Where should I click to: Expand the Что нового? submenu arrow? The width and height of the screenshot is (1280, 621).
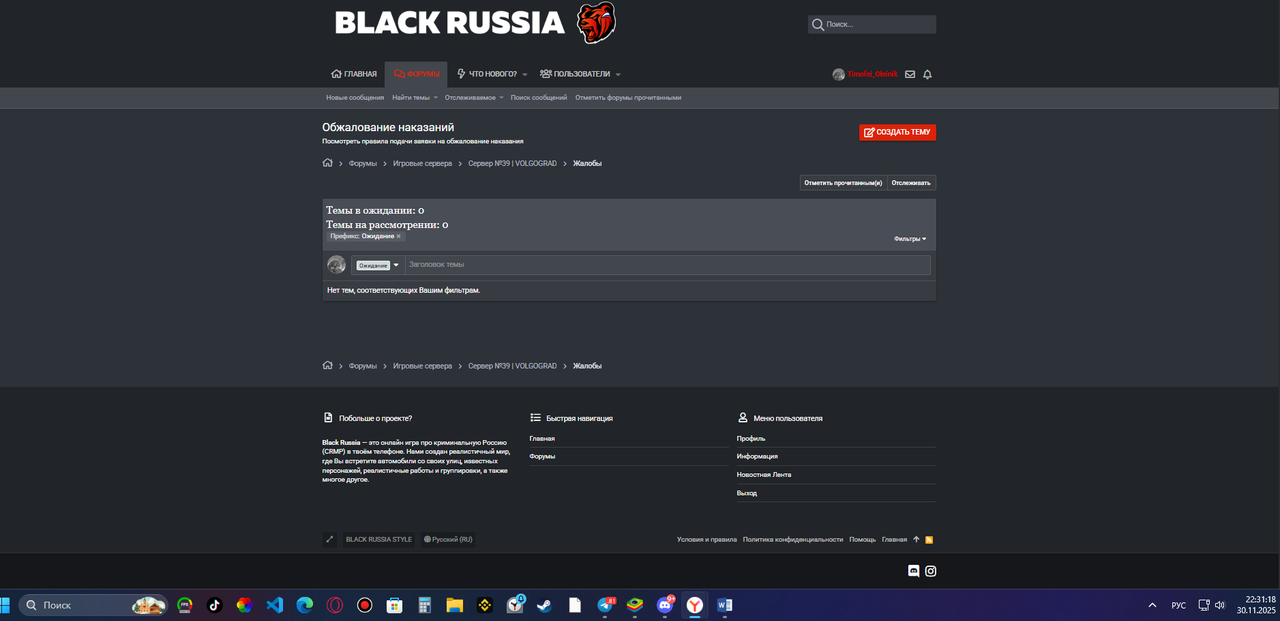click(x=524, y=75)
